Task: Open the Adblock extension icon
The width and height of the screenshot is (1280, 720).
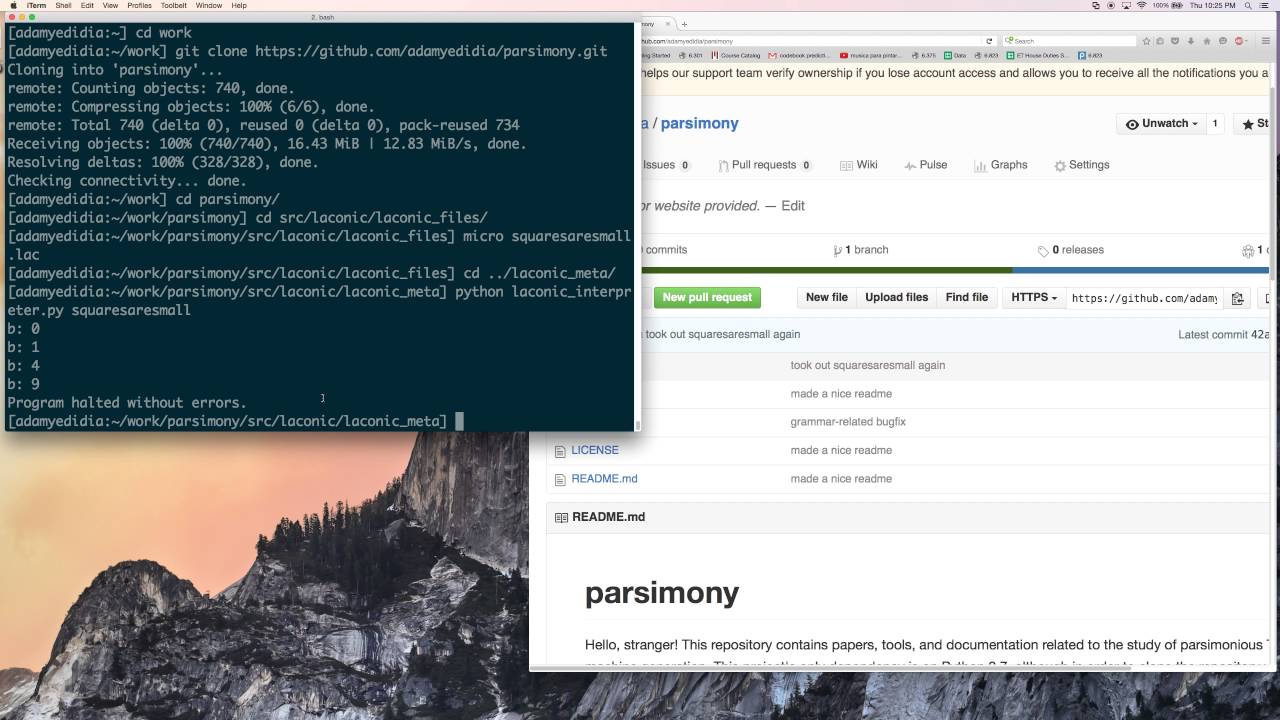Action: point(1239,41)
